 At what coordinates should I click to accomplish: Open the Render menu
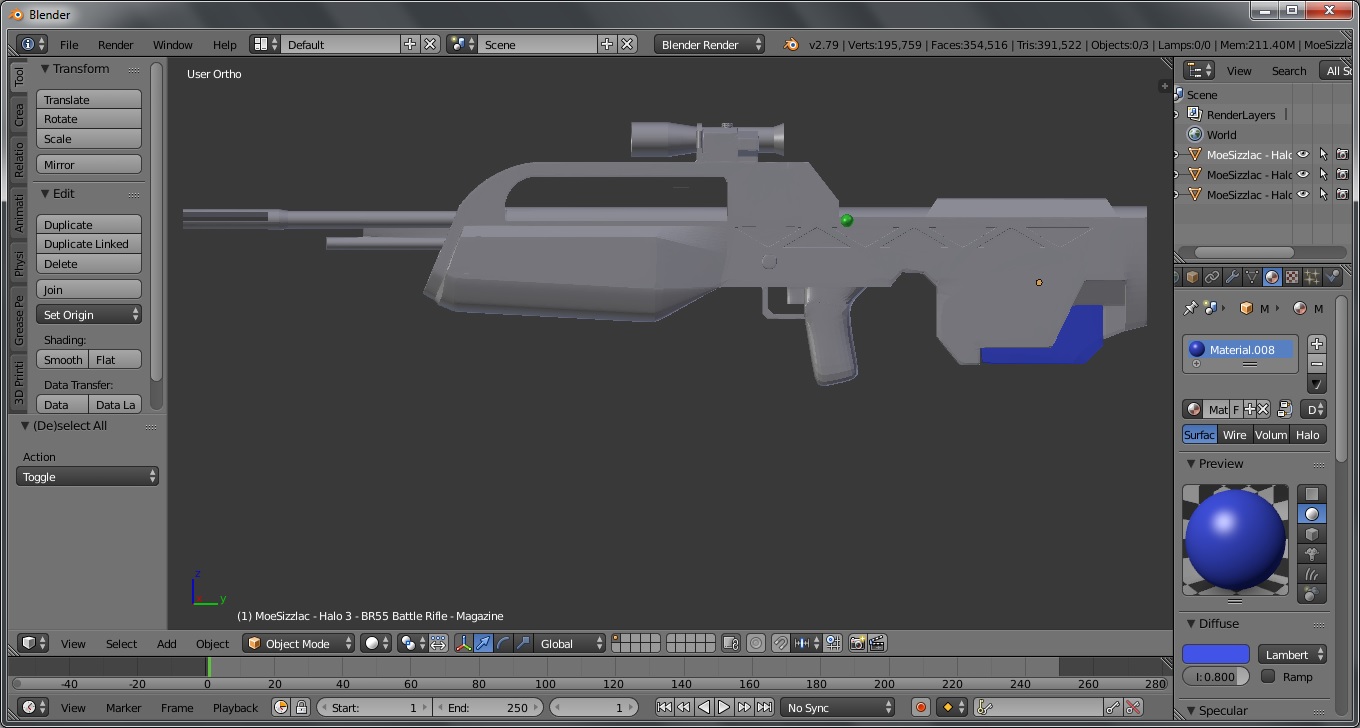pyautogui.click(x=115, y=45)
